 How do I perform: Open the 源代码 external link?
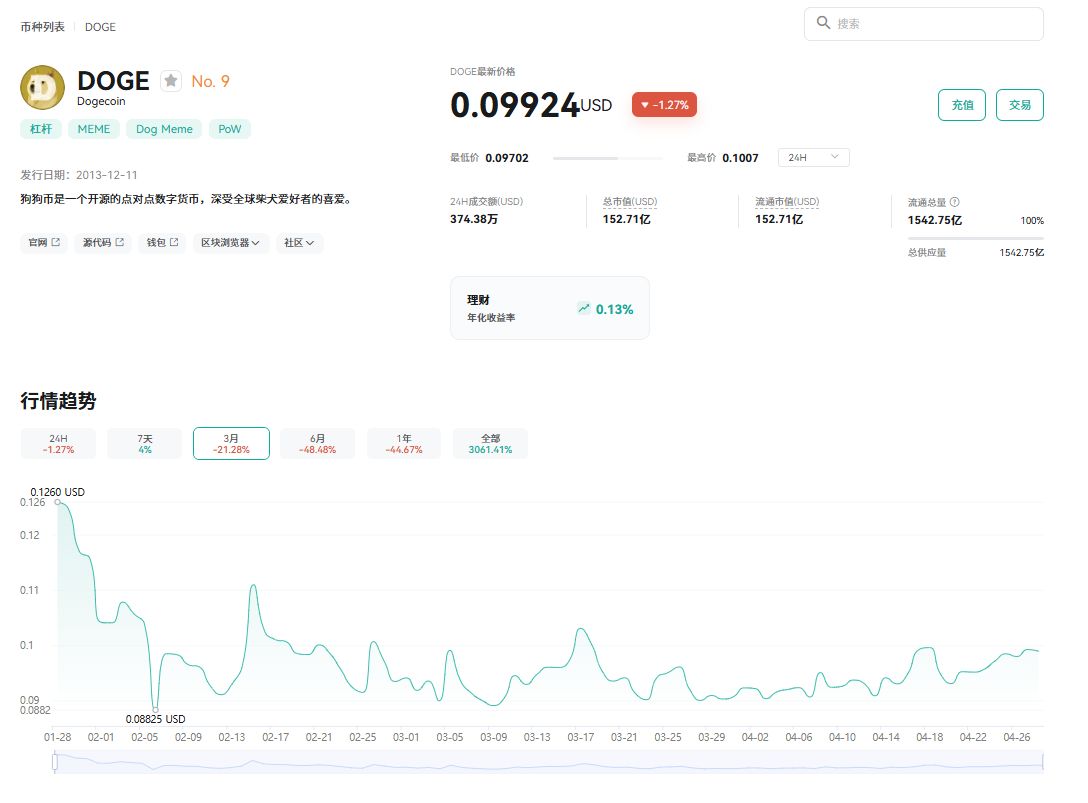pos(103,242)
